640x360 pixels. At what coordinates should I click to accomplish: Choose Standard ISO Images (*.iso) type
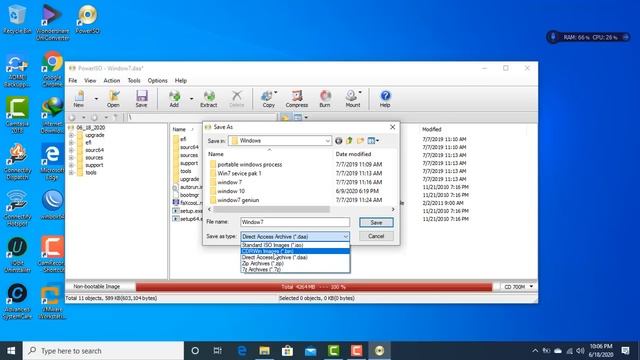coord(295,245)
